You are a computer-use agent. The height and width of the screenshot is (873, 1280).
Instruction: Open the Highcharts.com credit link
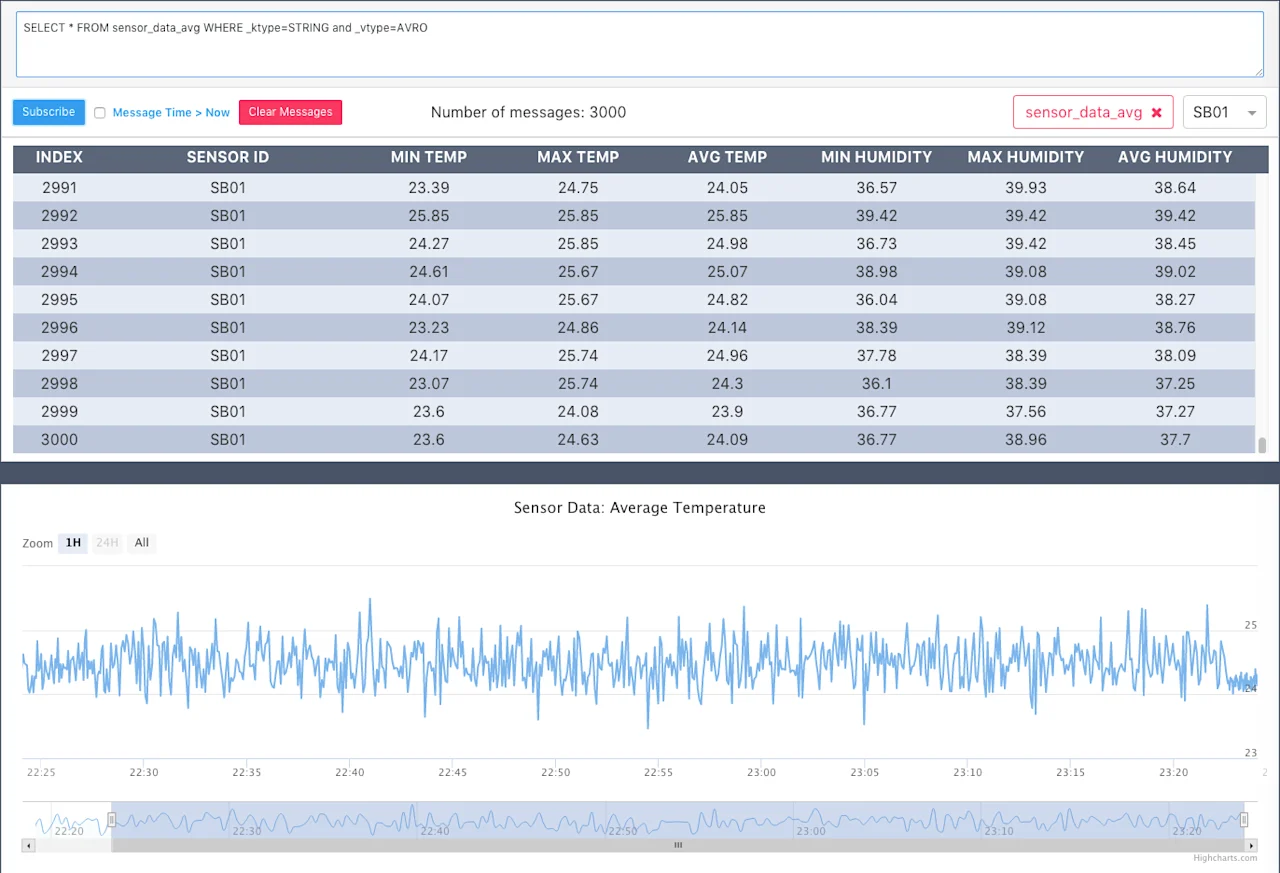click(1225, 858)
